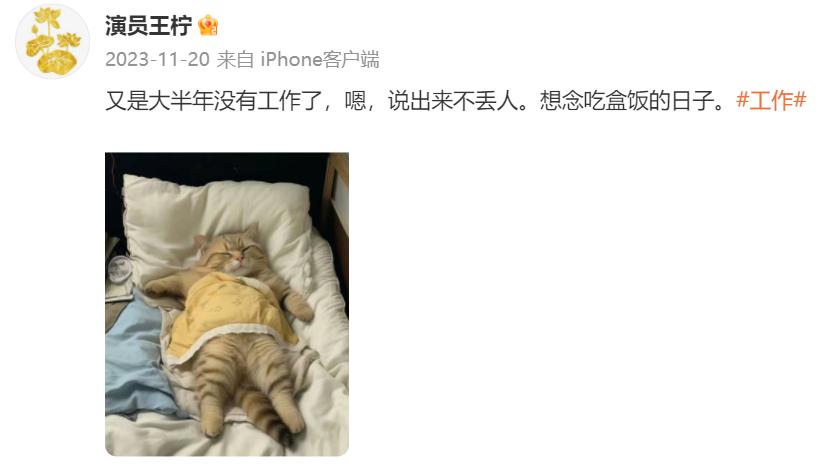Click the small round object beside the pillow
The image size is (822, 467).
pyautogui.click(x=120, y=269)
